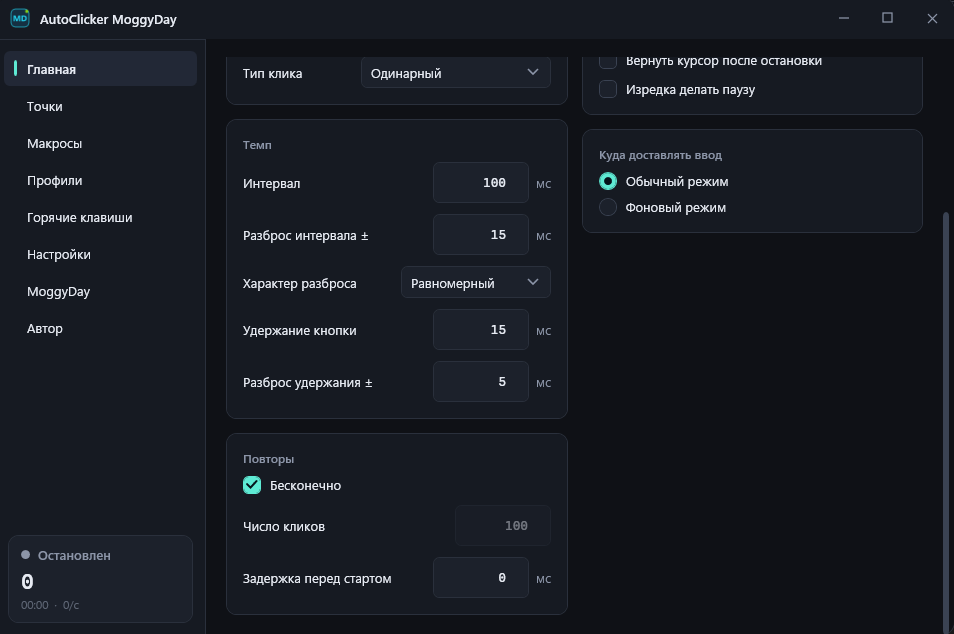Click the chevron arrow of Равномерный dropdown
954x634 pixels.
point(533,282)
